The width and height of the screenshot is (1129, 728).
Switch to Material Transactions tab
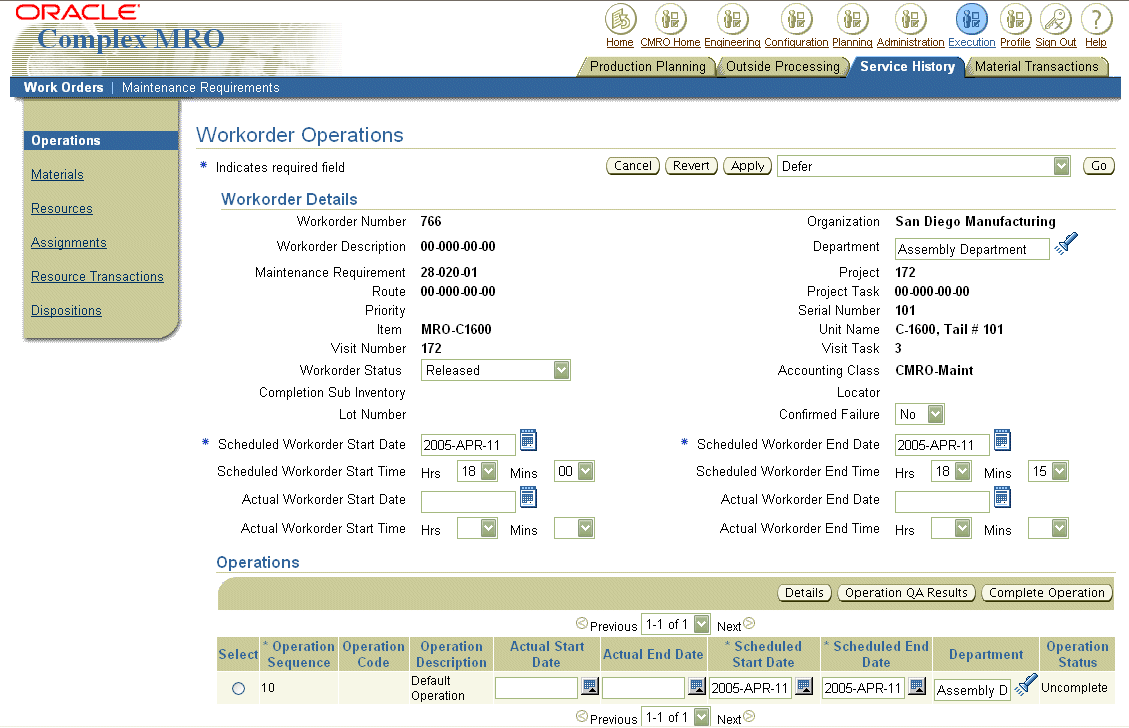click(1037, 66)
